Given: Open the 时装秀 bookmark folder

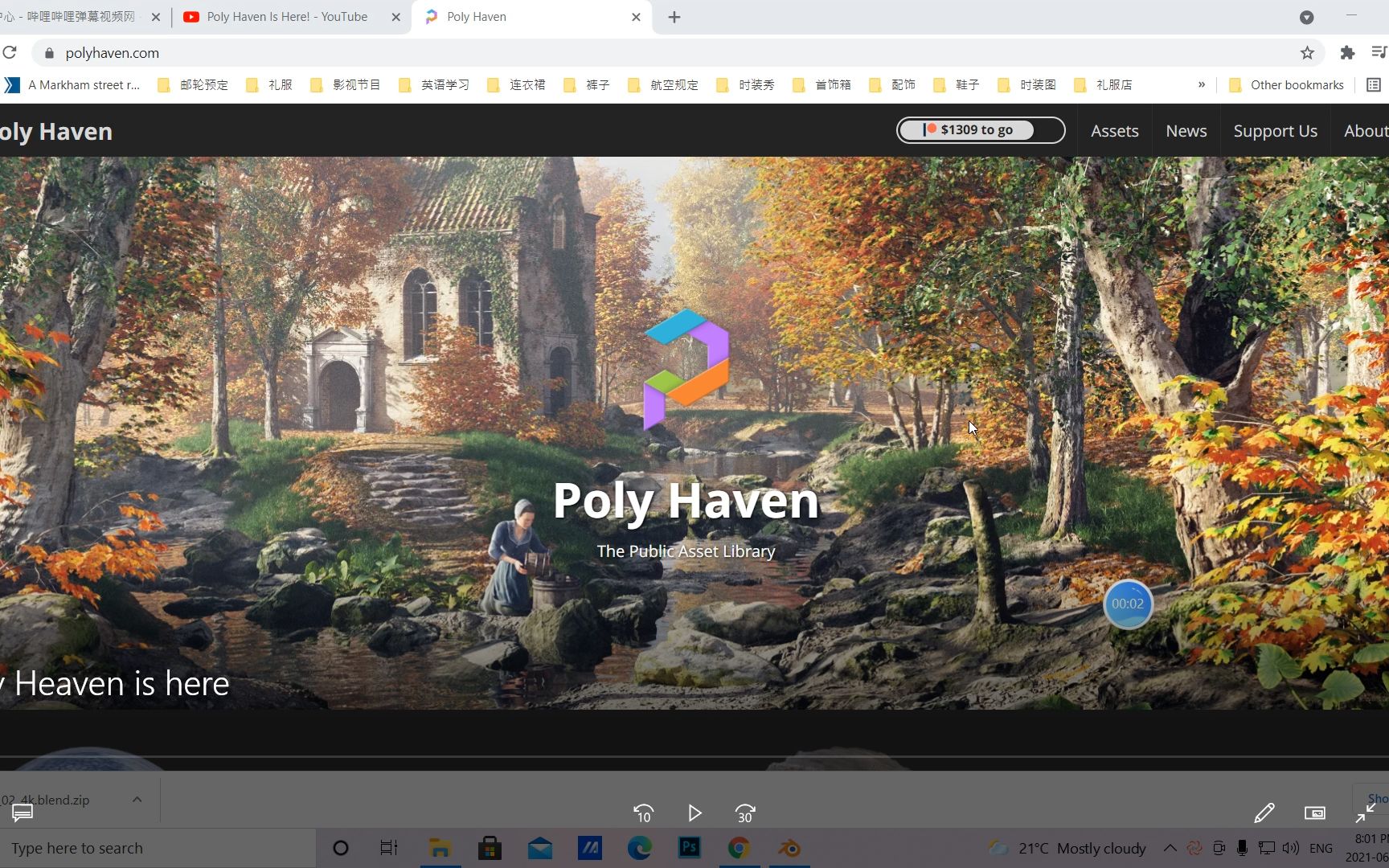Looking at the screenshot, I should tap(745, 85).
